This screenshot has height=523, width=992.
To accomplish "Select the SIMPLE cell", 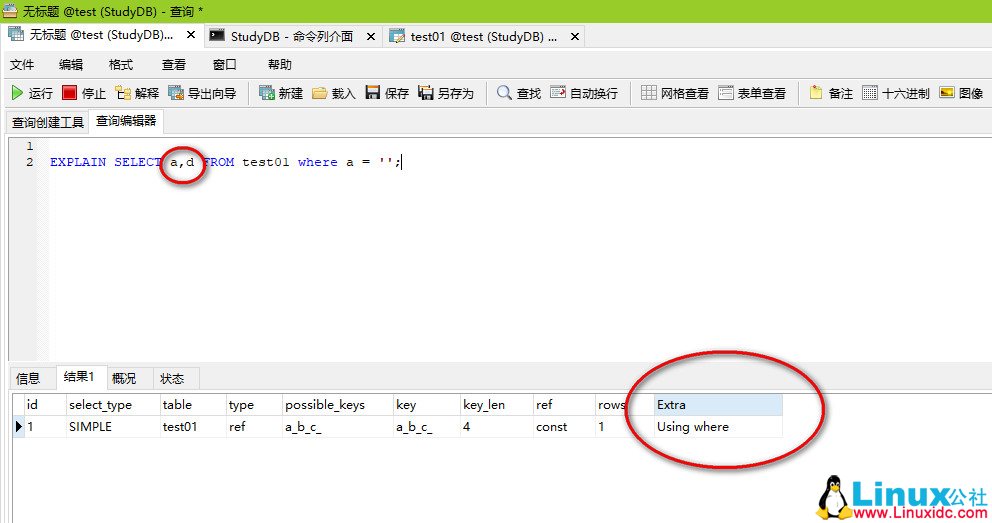I will [x=113, y=427].
